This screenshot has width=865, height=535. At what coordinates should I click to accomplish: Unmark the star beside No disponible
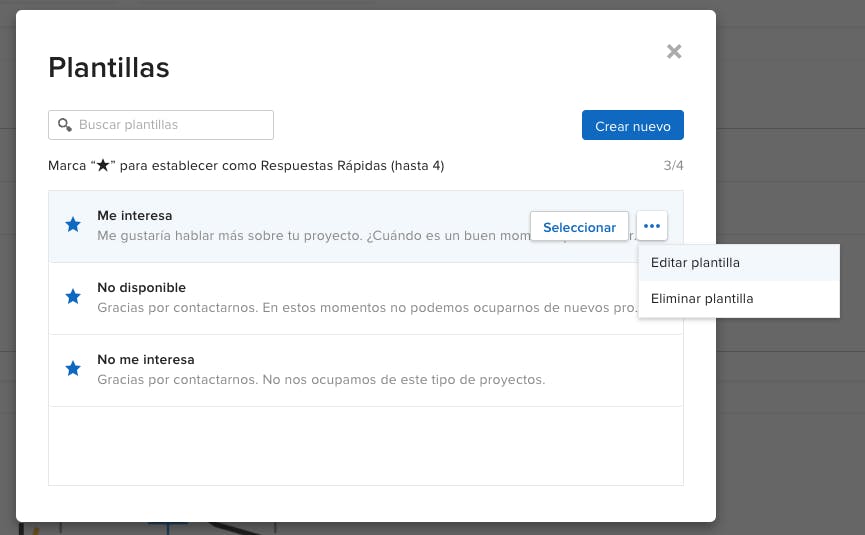point(73,297)
